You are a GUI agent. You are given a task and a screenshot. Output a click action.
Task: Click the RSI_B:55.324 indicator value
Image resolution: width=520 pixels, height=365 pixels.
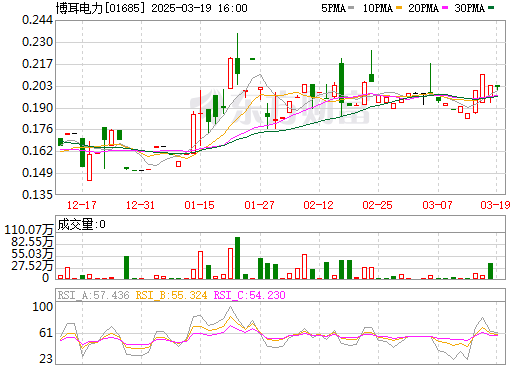click(171, 295)
